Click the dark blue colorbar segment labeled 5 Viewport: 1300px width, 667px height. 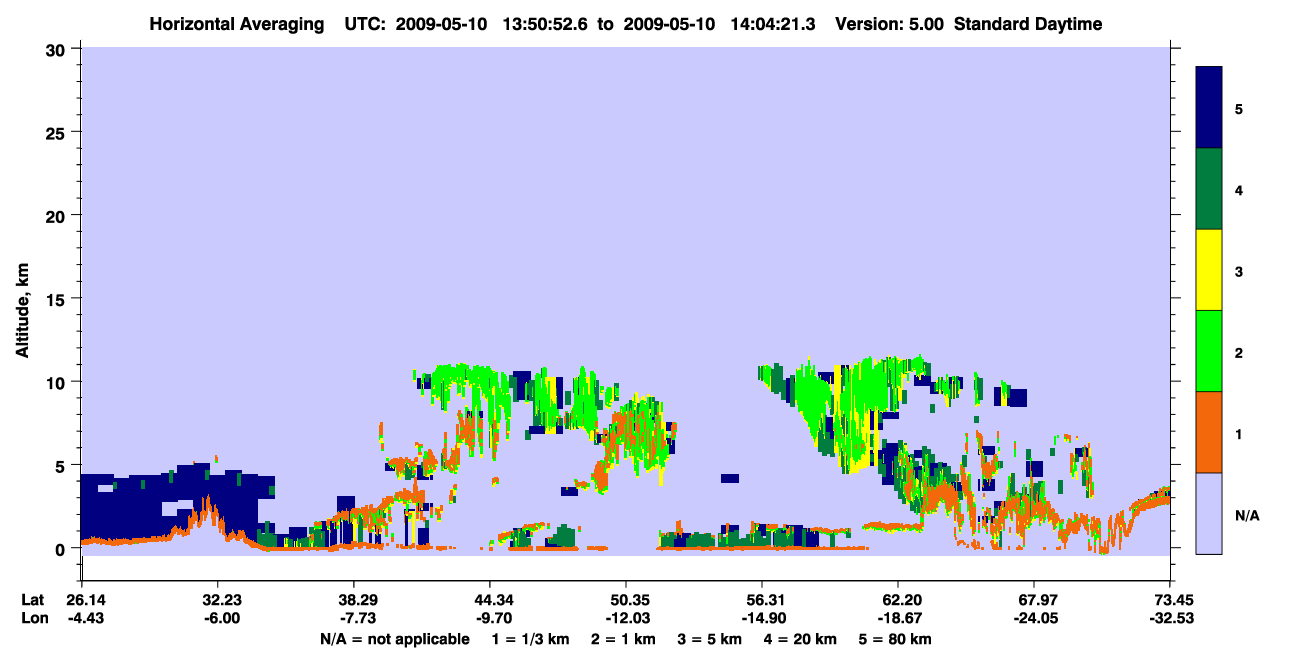coord(1209,108)
